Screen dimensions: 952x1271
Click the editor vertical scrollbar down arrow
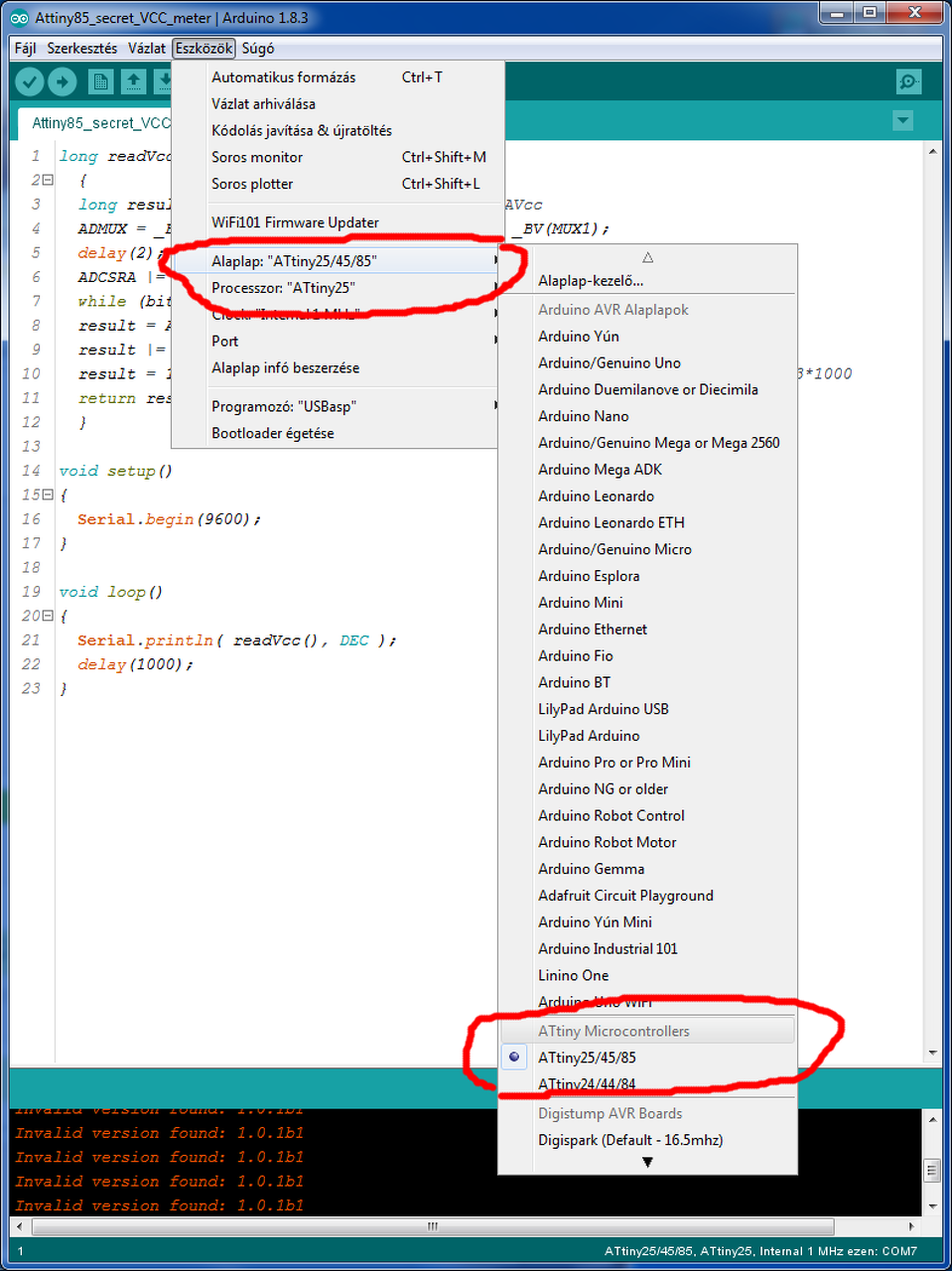point(932,1053)
